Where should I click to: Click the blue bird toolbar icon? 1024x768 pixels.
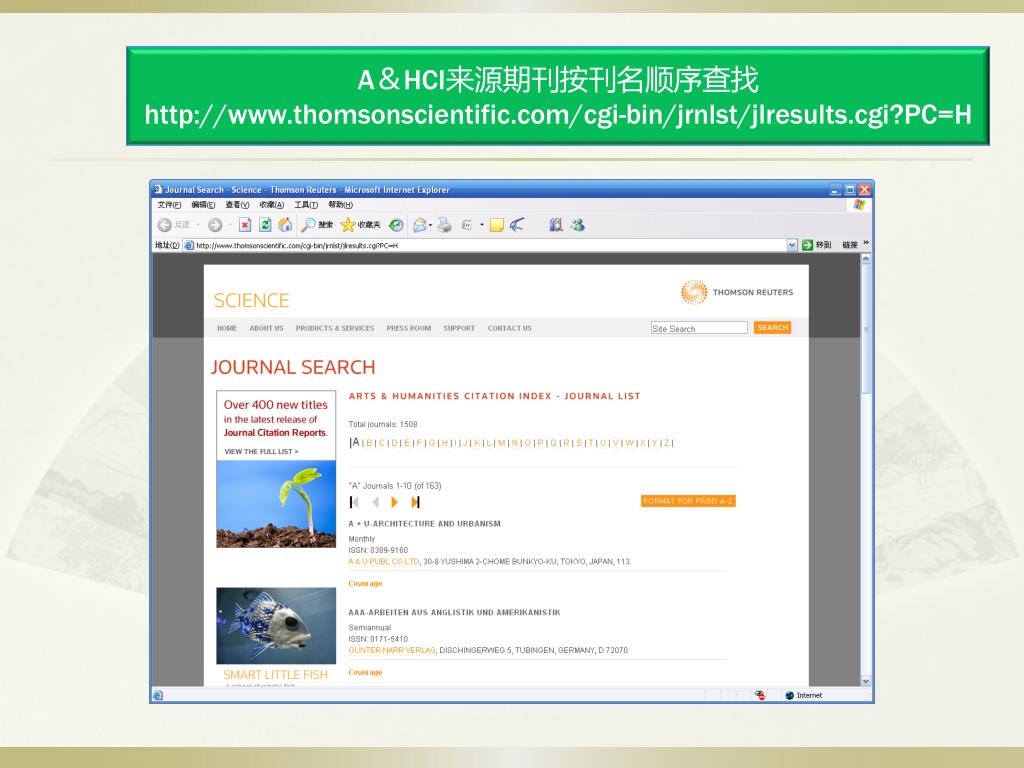point(517,225)
